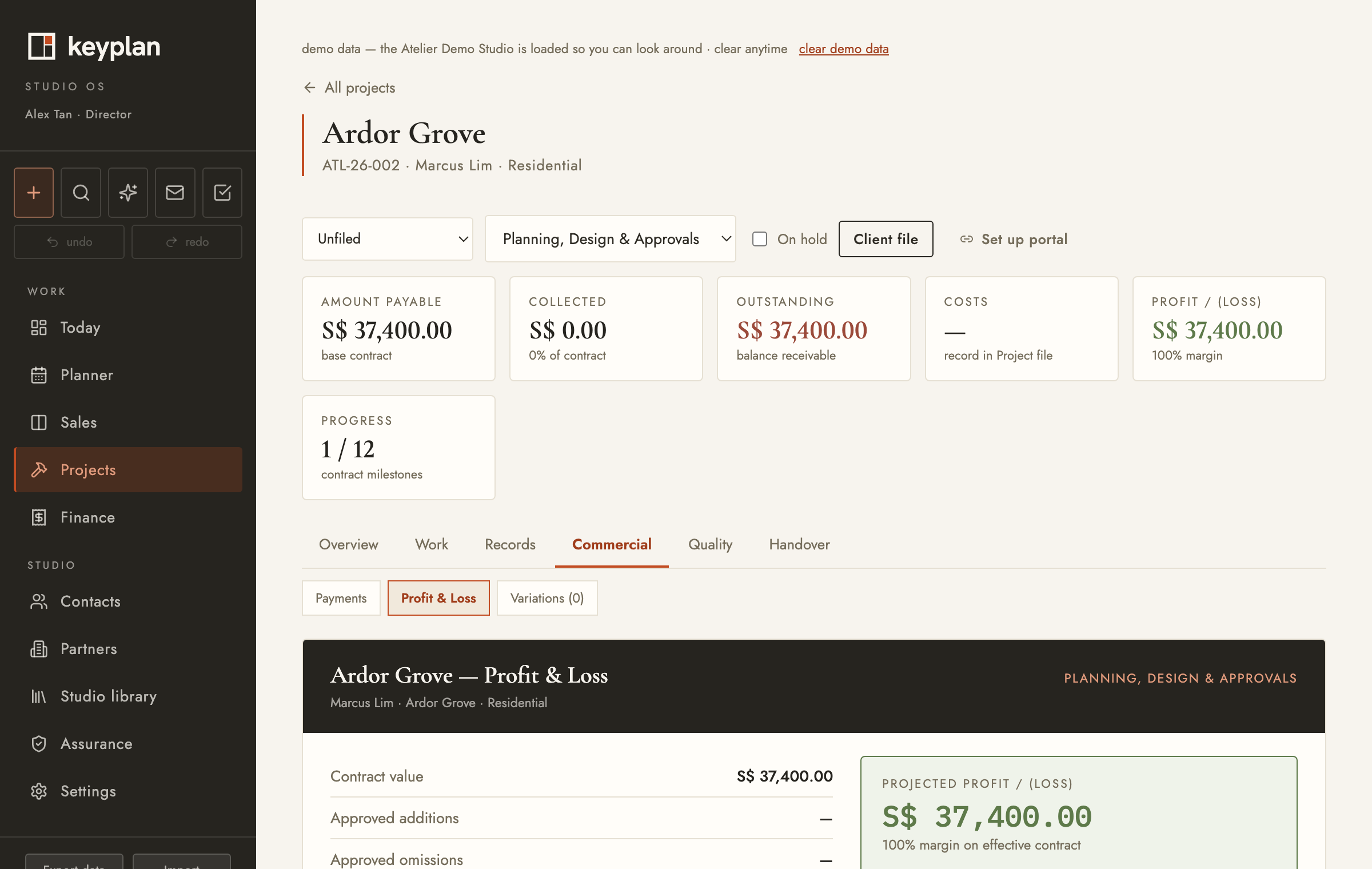Click the clear demo data link
The height and width of the screenshot is (869, 1372).
(x=844, y=49)
